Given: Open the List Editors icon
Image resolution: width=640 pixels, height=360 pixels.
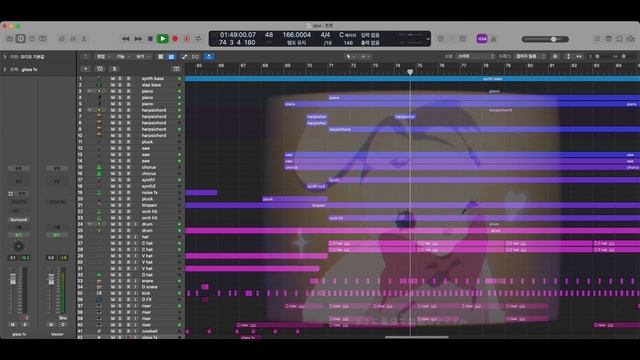Looking at the screenshot, I should coord(597,39).
